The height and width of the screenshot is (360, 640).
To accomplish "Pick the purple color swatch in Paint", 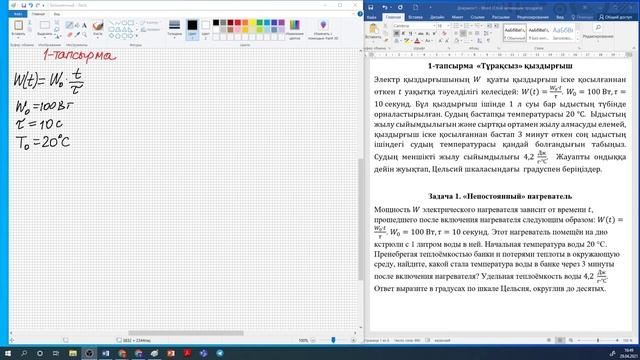I will [282, 22].
